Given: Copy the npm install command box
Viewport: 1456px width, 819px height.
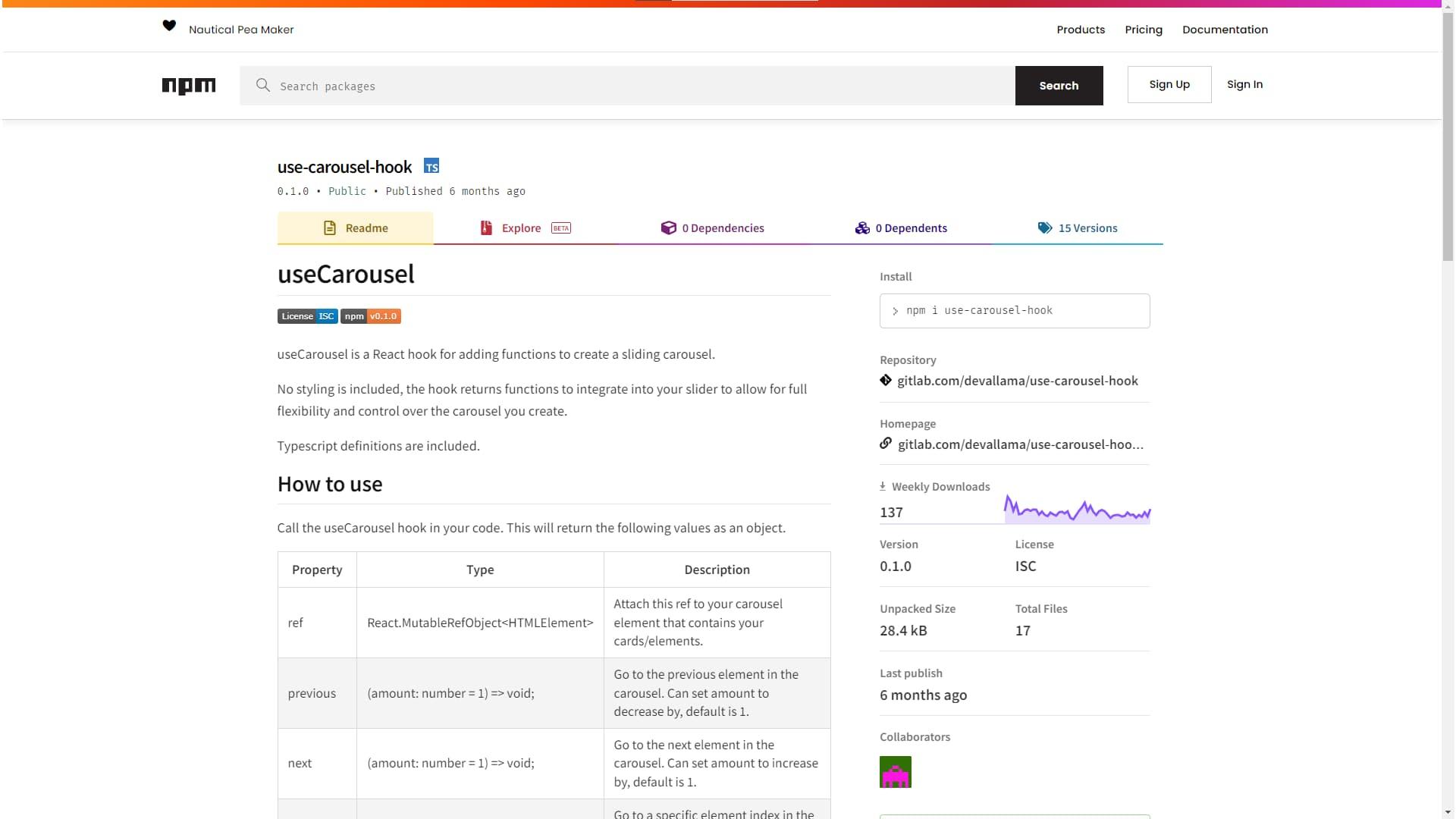Looking at the screenshot, I should coord(1014,311).
